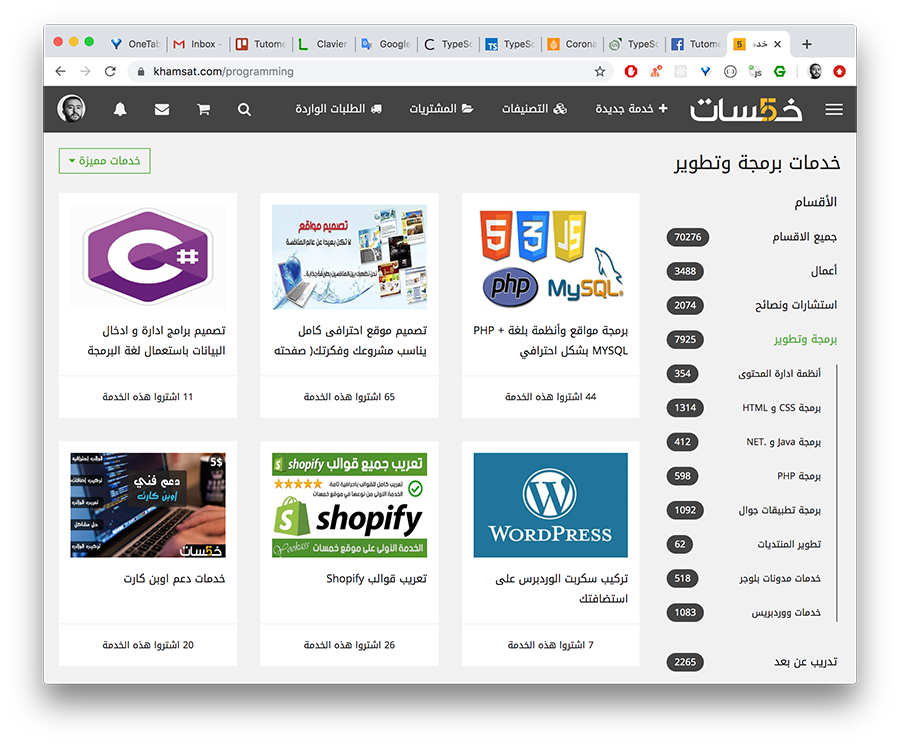The width and height of the screenshot is (900, 746).
Task: Click the site lock icon in address bar
Action: click(x=141, y=71)
